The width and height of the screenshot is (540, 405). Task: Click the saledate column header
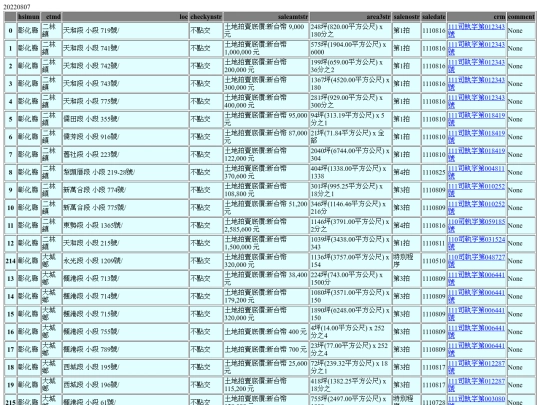[434, 17]
